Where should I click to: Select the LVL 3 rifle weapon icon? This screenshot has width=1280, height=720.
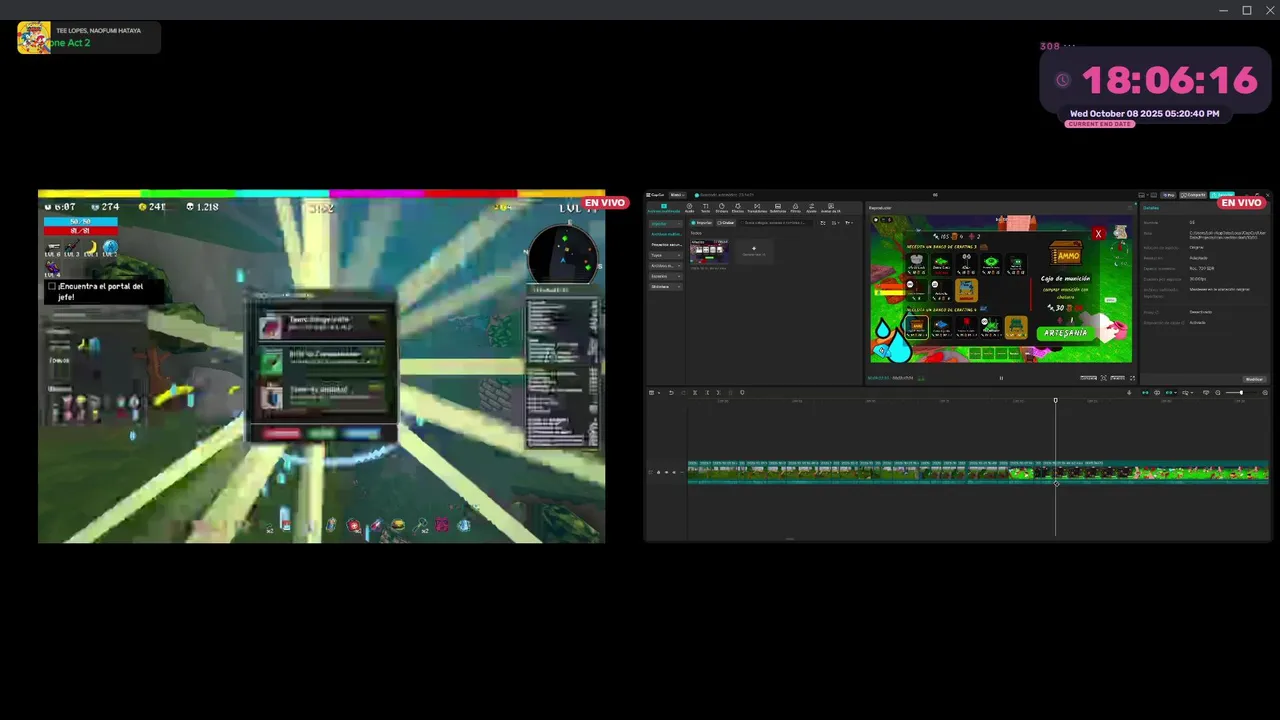coord(72,247)
